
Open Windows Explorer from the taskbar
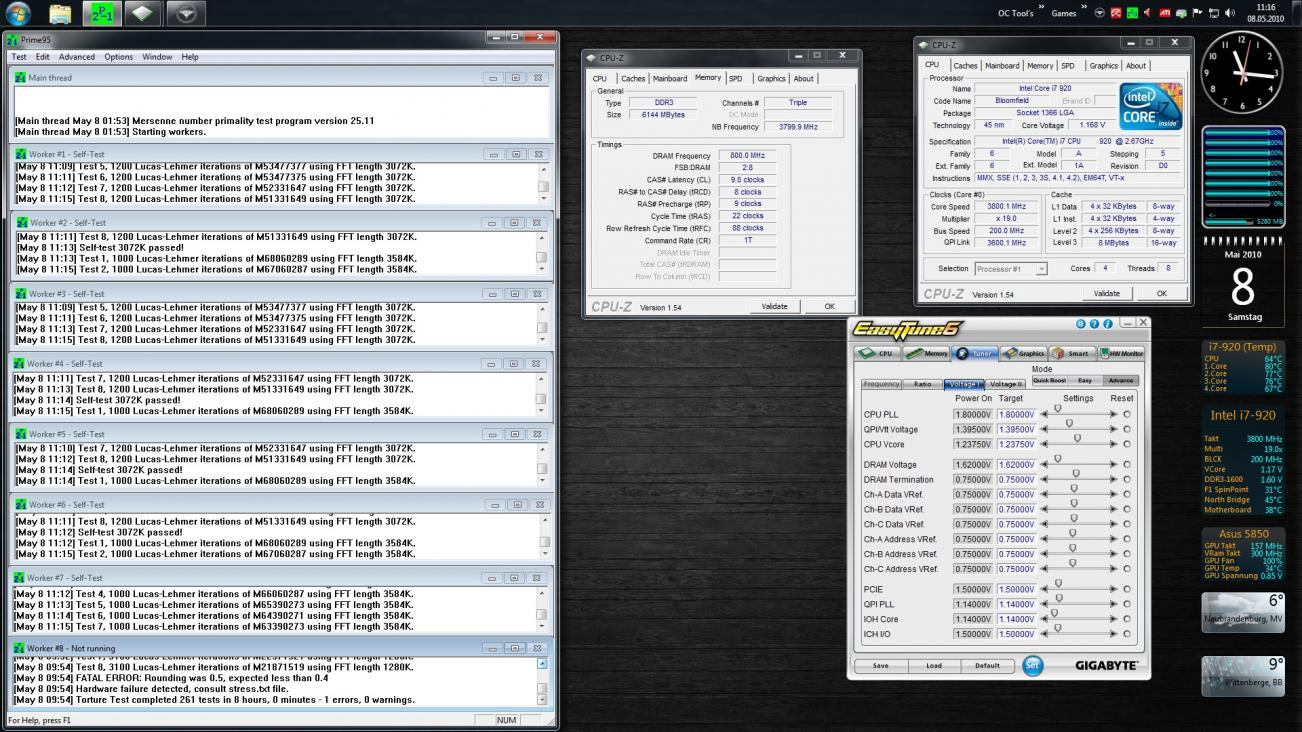(x=60, y=13)
